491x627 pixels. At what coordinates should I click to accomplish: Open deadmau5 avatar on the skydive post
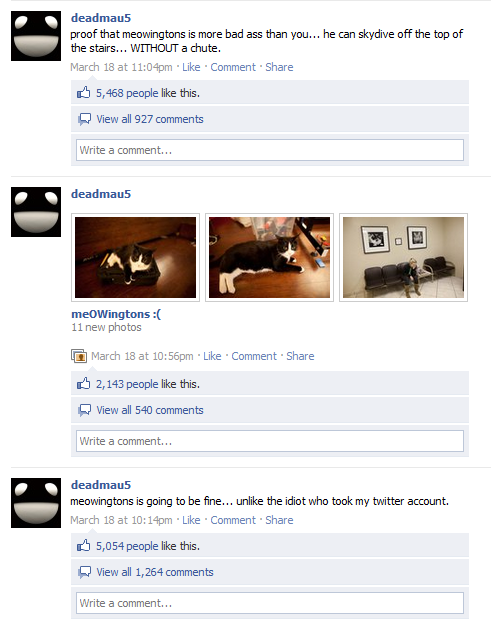[x=36, y=36]
